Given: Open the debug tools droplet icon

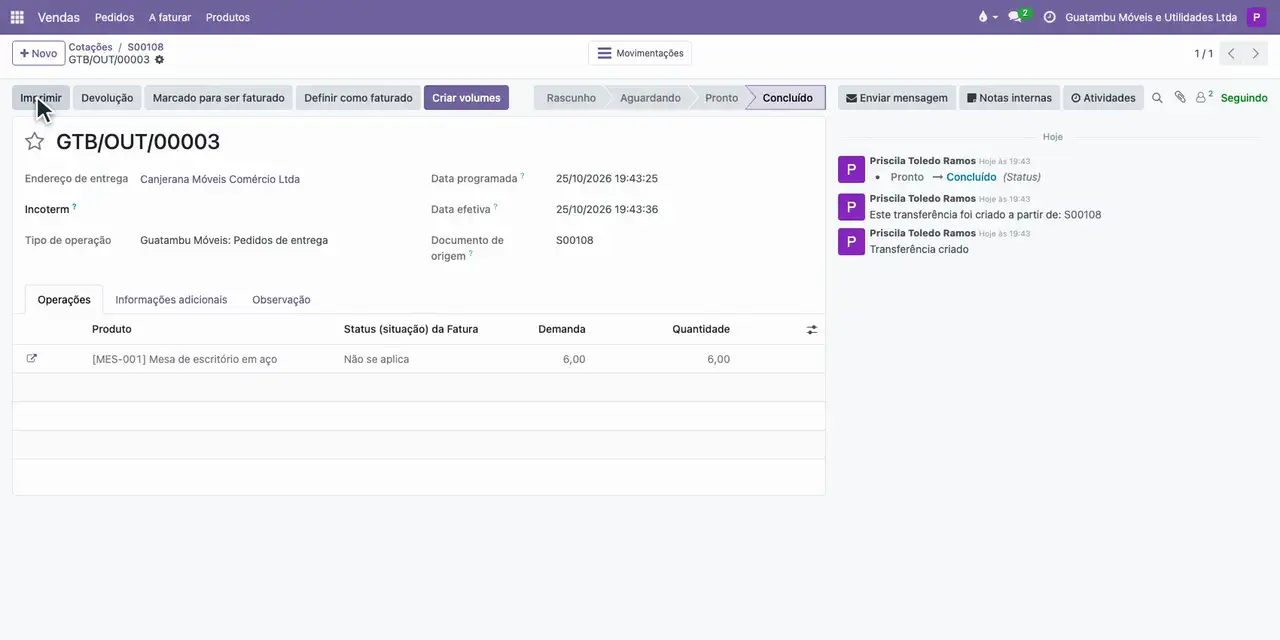Looking at the screenshot, I should [987, 17].
